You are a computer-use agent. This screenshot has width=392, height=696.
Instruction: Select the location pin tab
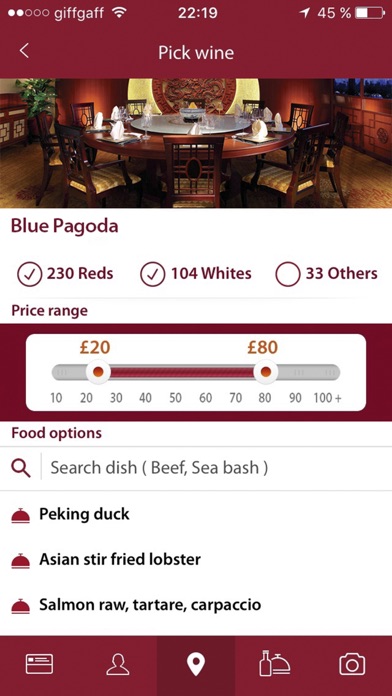point(196,665)
